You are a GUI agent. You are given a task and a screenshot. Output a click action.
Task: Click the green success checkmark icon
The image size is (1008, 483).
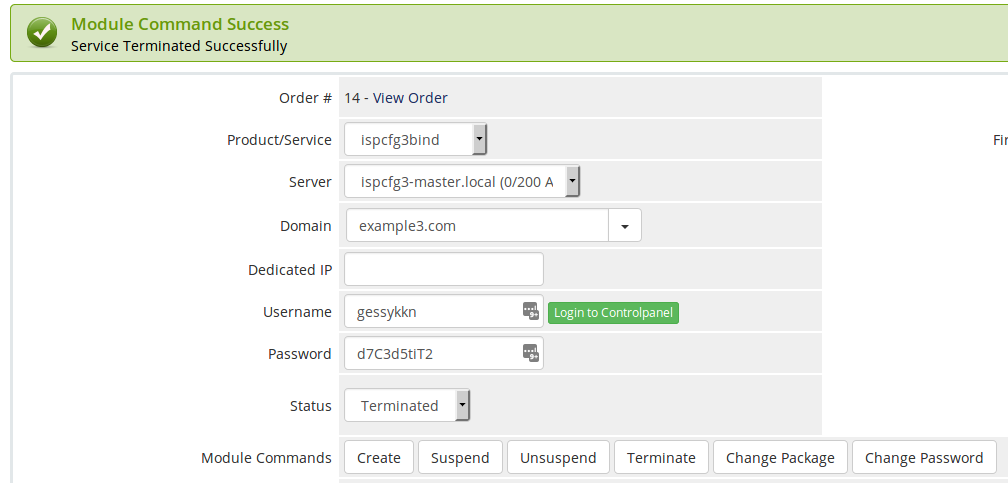42,33
